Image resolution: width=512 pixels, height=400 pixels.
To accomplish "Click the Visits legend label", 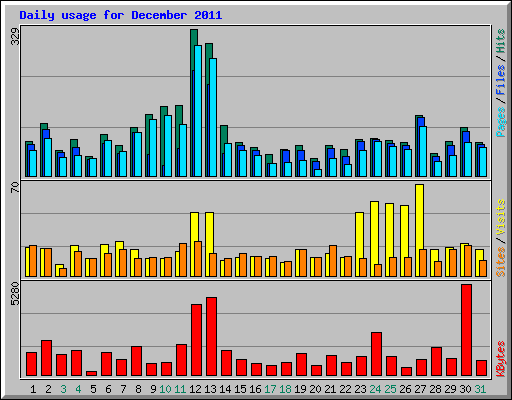I will 501,218.
